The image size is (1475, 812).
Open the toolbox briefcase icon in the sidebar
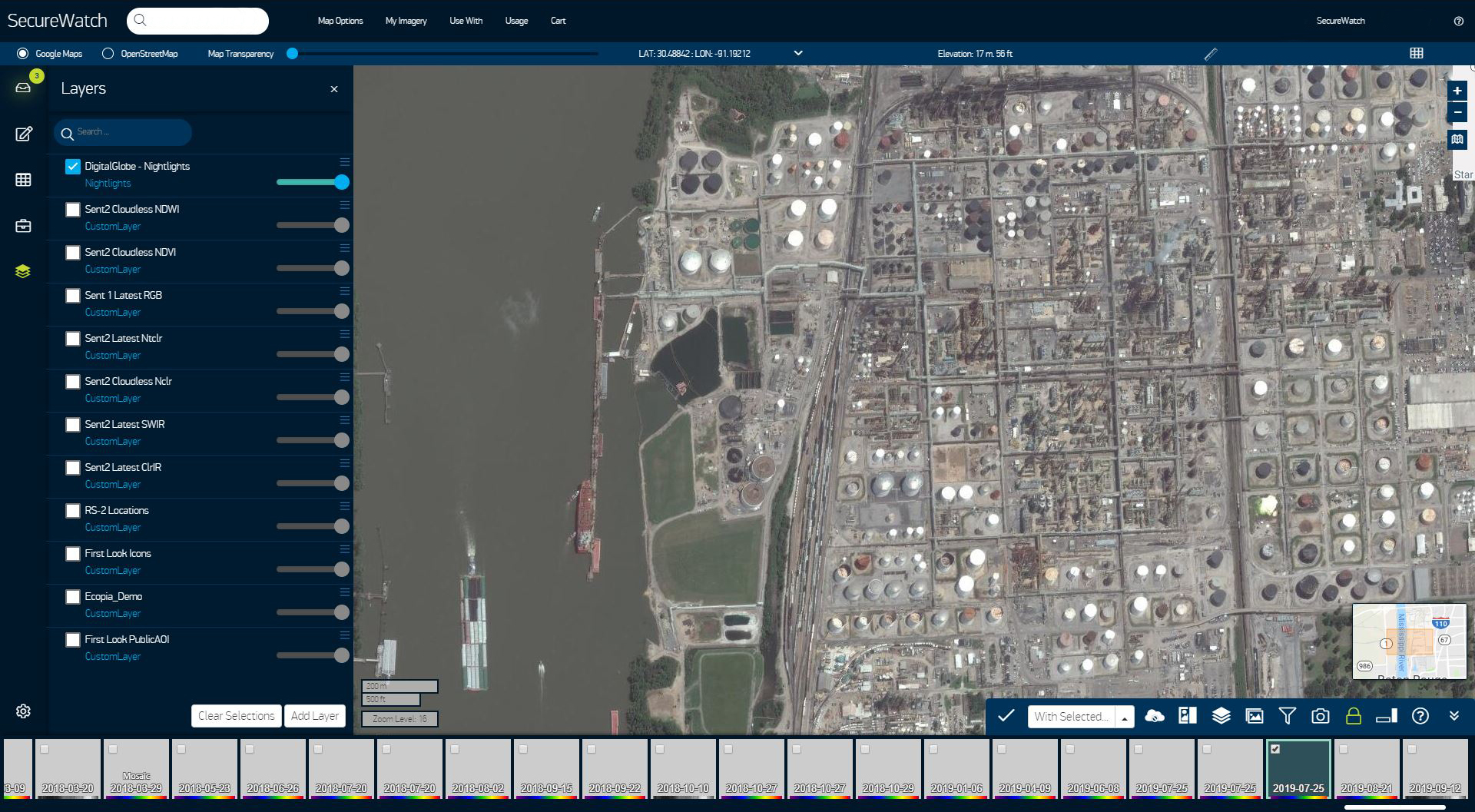tap(23, 225)
